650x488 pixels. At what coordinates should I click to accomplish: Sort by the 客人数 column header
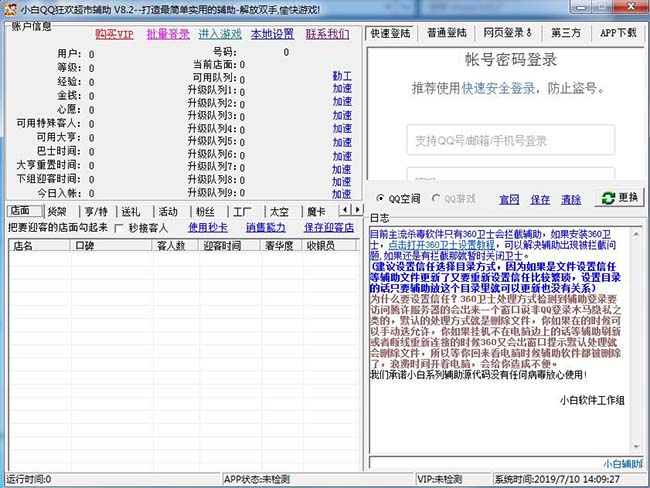pos(176,245)
